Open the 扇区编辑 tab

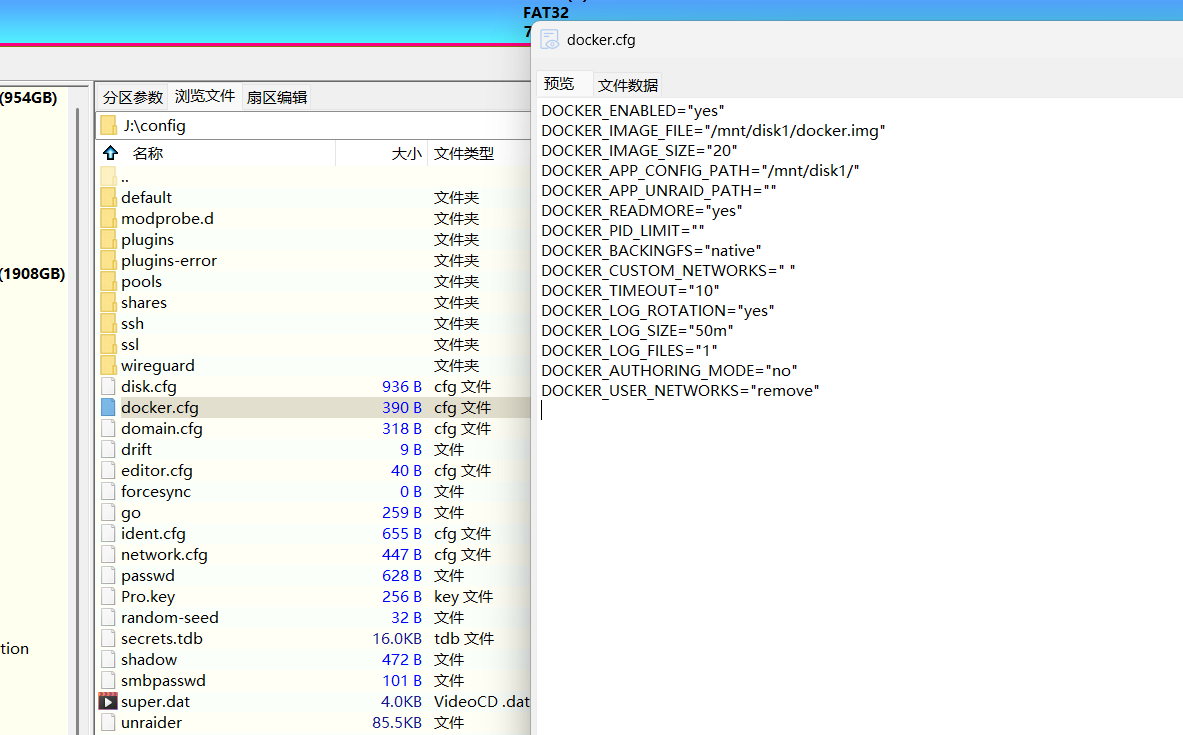point(277,97)
